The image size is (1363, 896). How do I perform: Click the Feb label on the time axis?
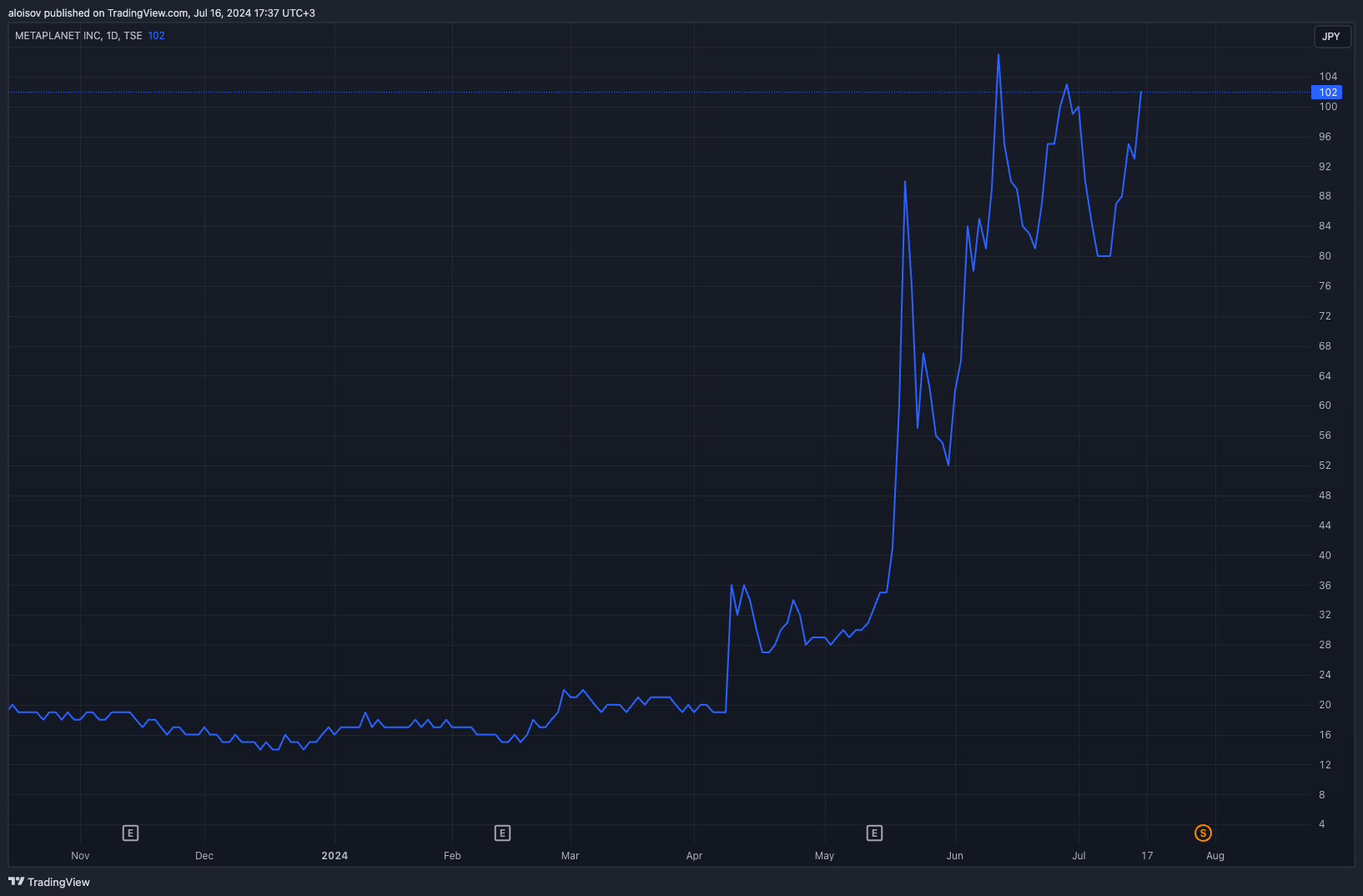tap(452, 856)
